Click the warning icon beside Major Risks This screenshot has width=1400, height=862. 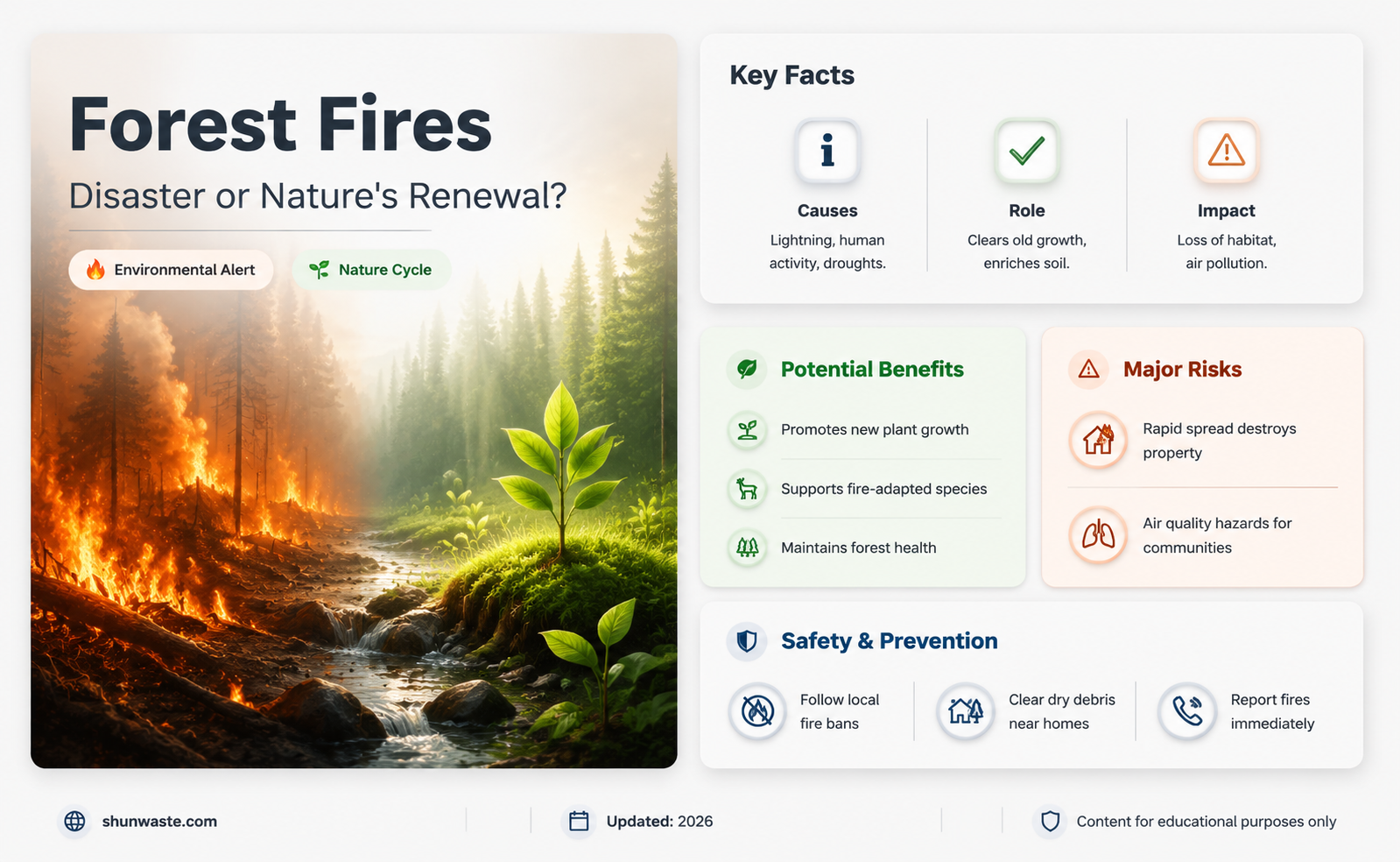point(1088,369)
